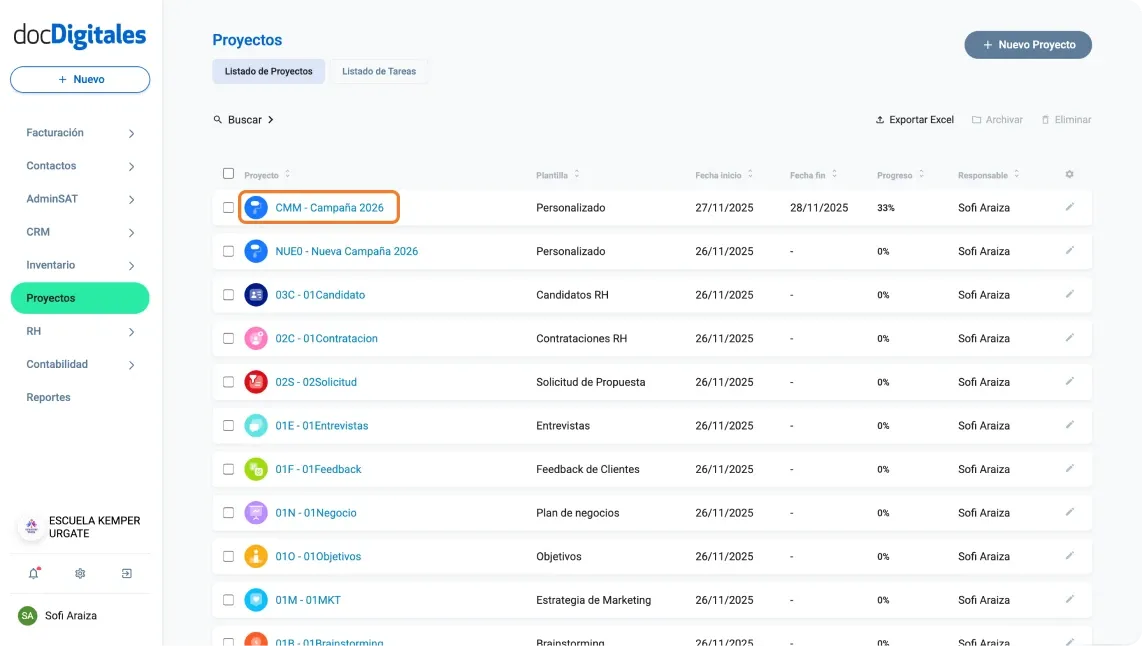Click the settings gear at the sidebar bottom
The image size is (1142, 646).
[x=80, y=573]
